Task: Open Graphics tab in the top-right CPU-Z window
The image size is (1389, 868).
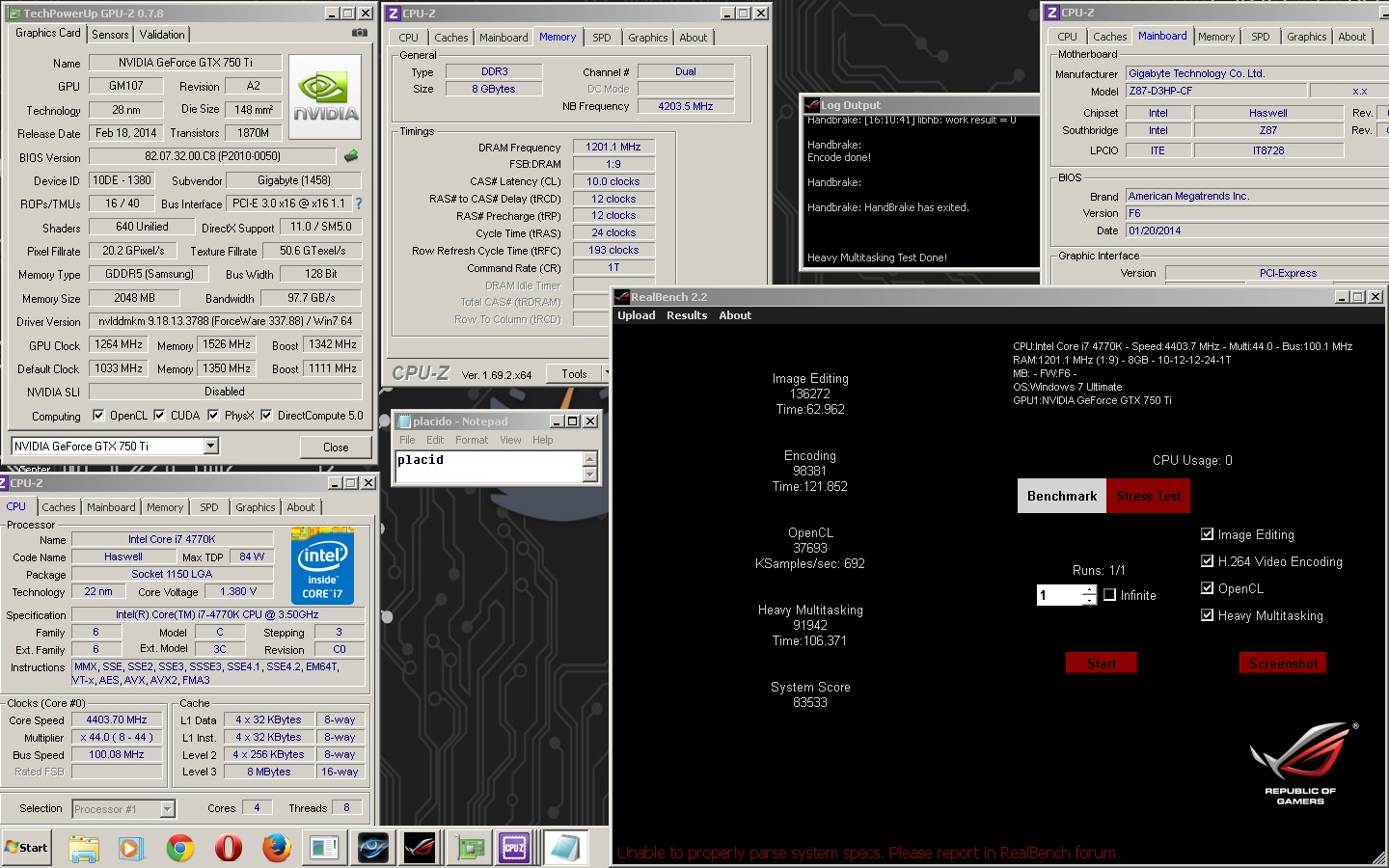Action: (x=1307, y=37)
